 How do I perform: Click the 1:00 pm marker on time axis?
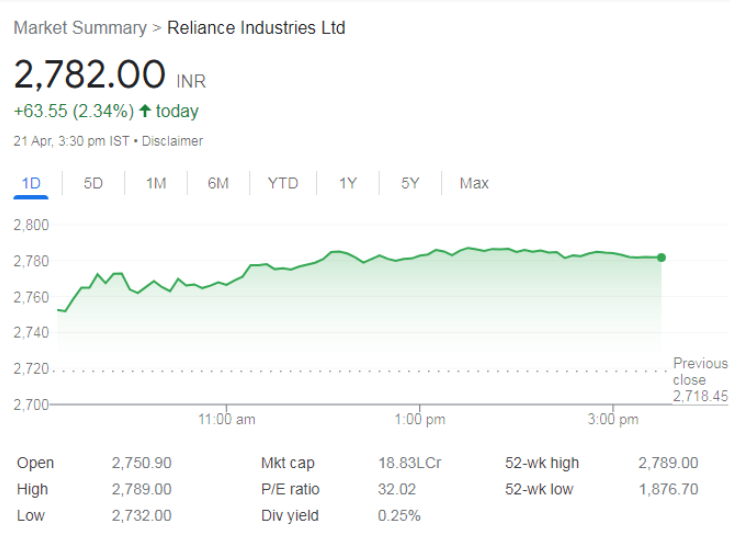click(x=421, y=420)
